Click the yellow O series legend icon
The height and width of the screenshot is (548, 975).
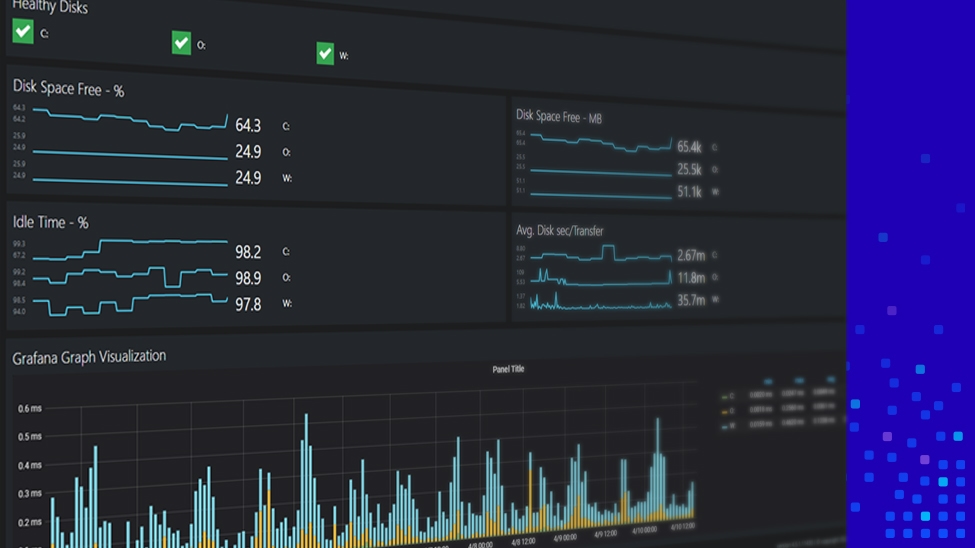[724, 411]
